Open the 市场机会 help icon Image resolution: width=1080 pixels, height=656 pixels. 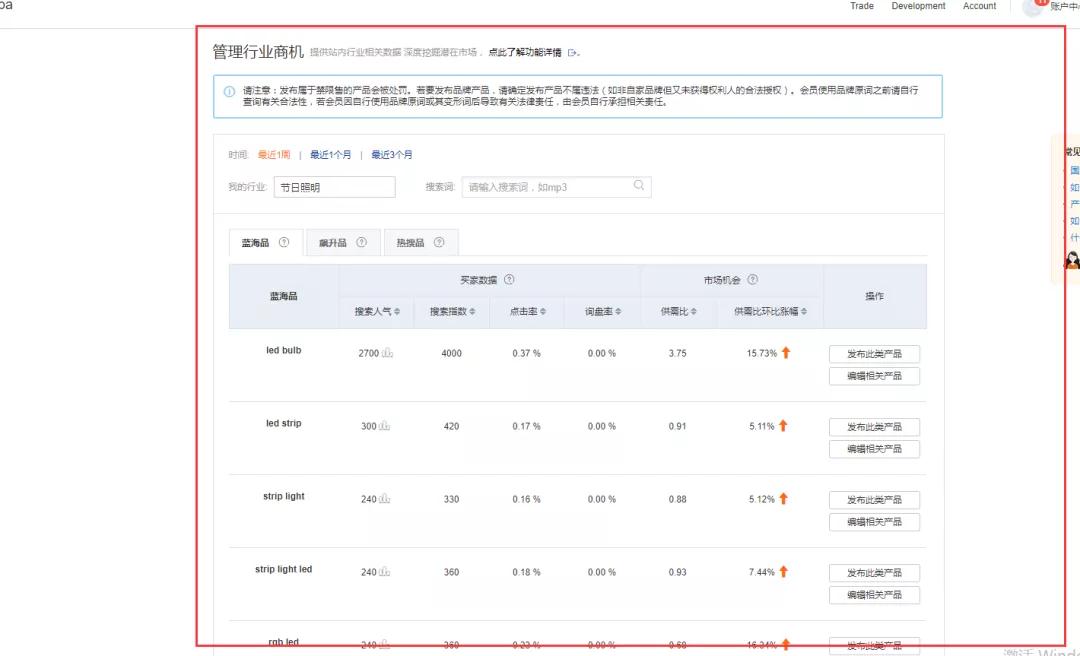(752, 278)
